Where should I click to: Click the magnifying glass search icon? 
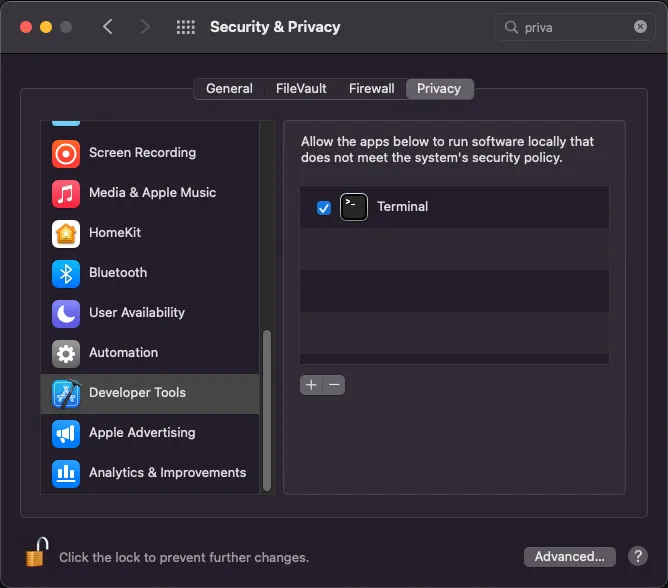pyautogui.click(x=511, y=27)
